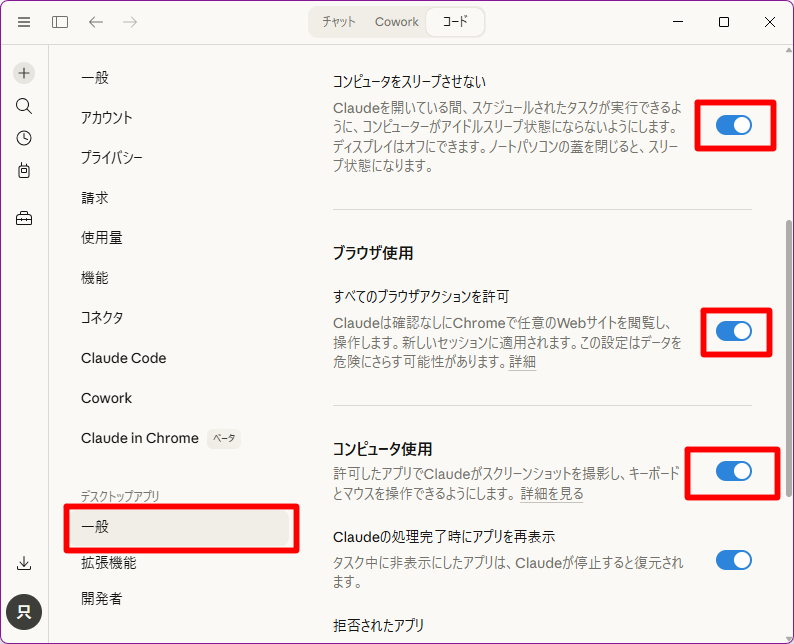Open the user avatar profile button

click(24, 612)
